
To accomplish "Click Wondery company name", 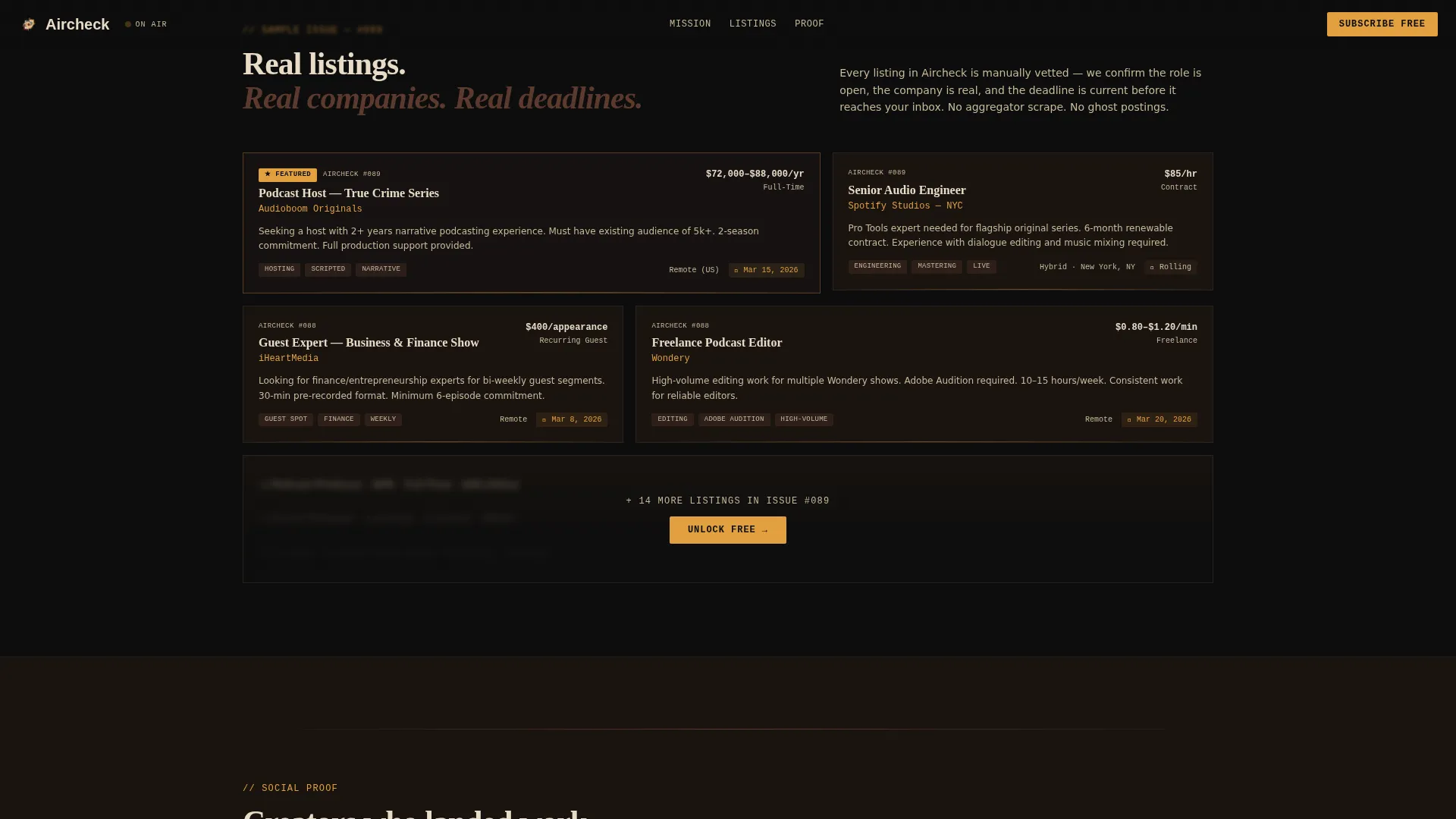I will pyautogui.click(x=670, y=359).
